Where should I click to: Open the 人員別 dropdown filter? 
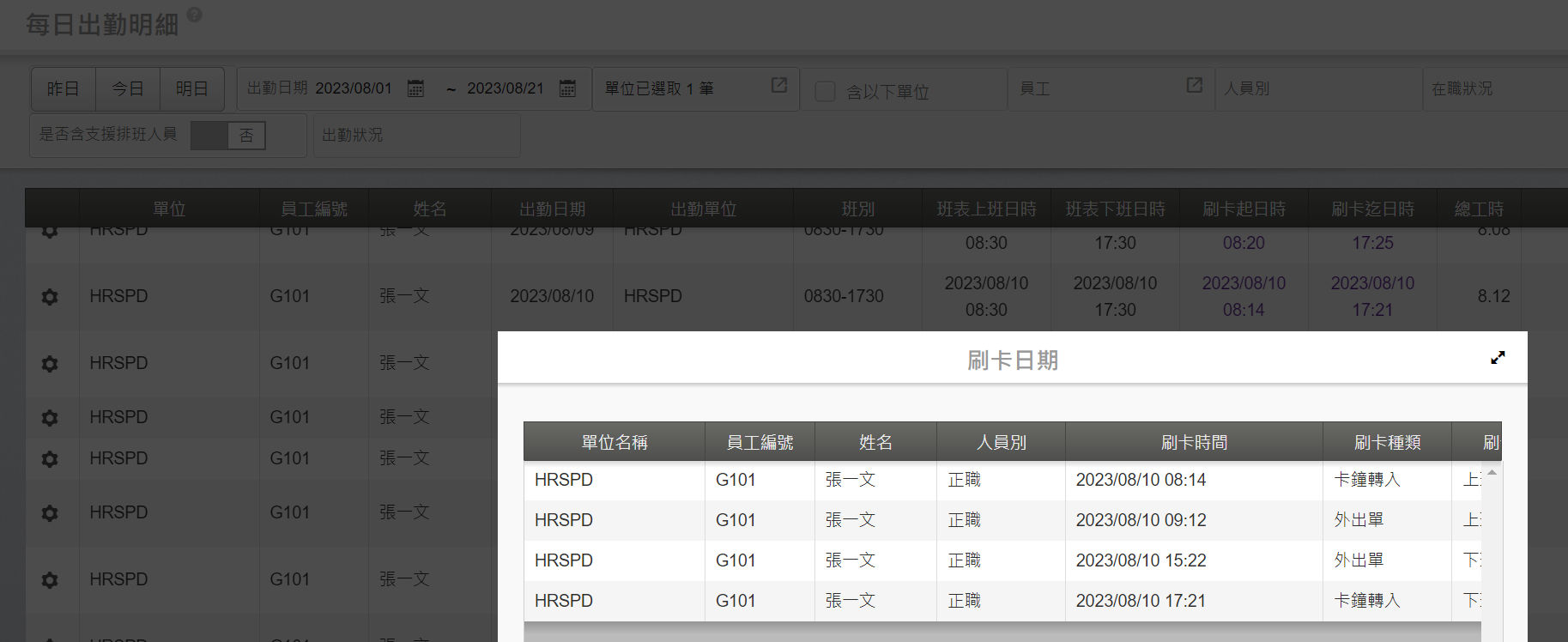click(1317, 88)
